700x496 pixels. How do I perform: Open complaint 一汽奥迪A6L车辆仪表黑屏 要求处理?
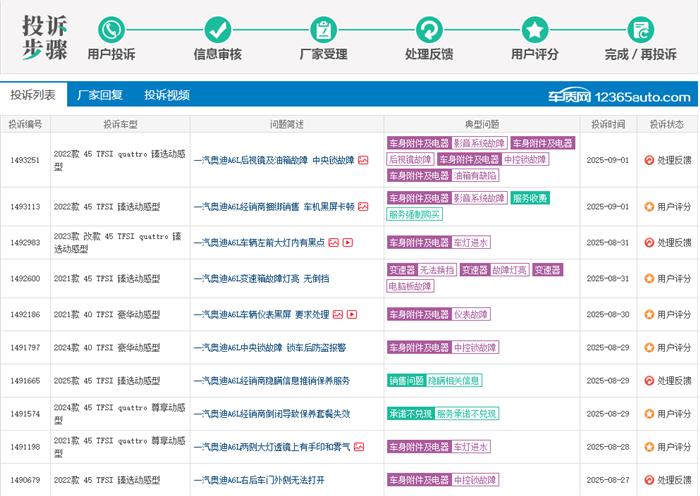tap(262, 314)
